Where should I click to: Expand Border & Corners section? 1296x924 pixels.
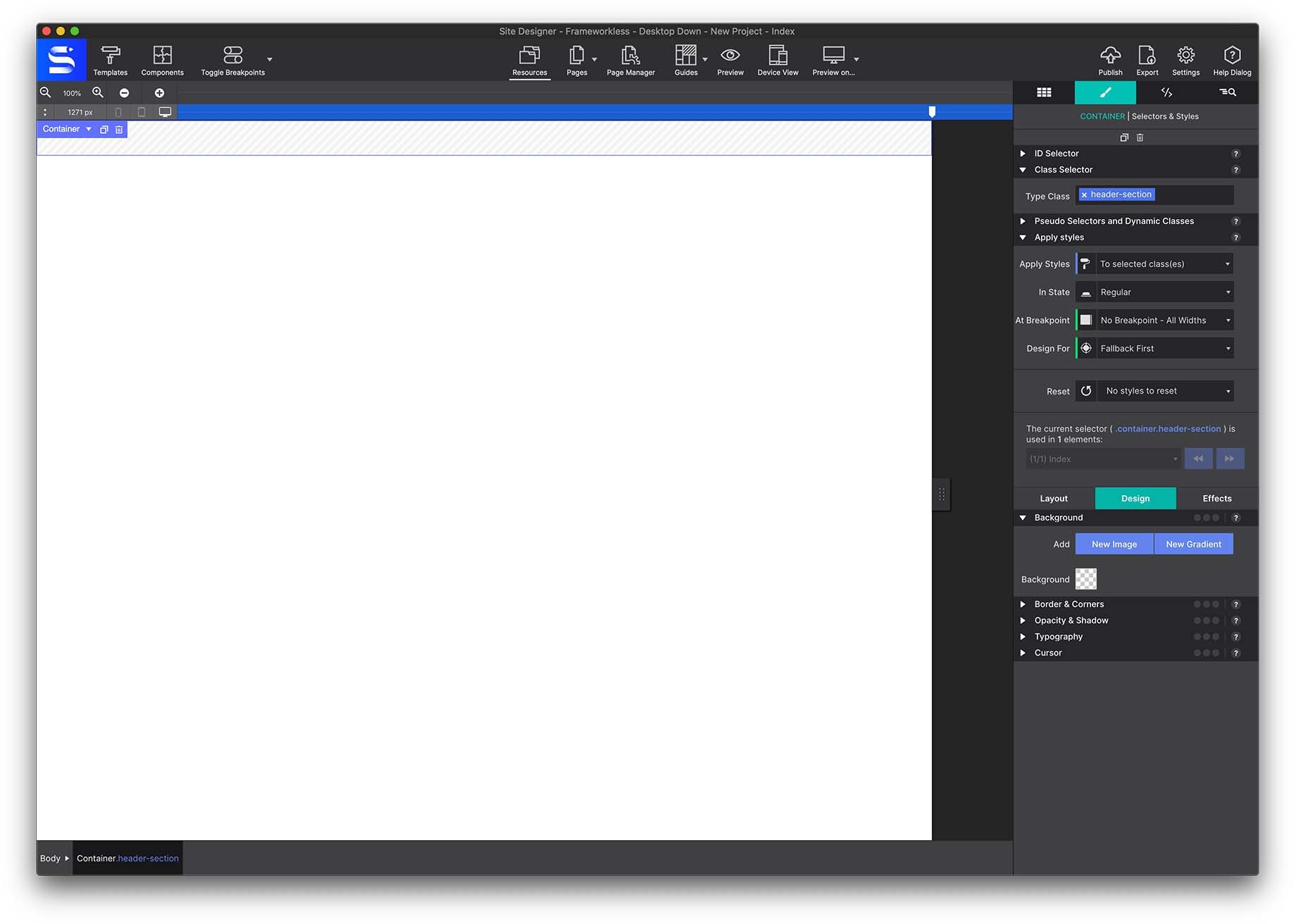pyautogui.click(x=1023, y=604)
